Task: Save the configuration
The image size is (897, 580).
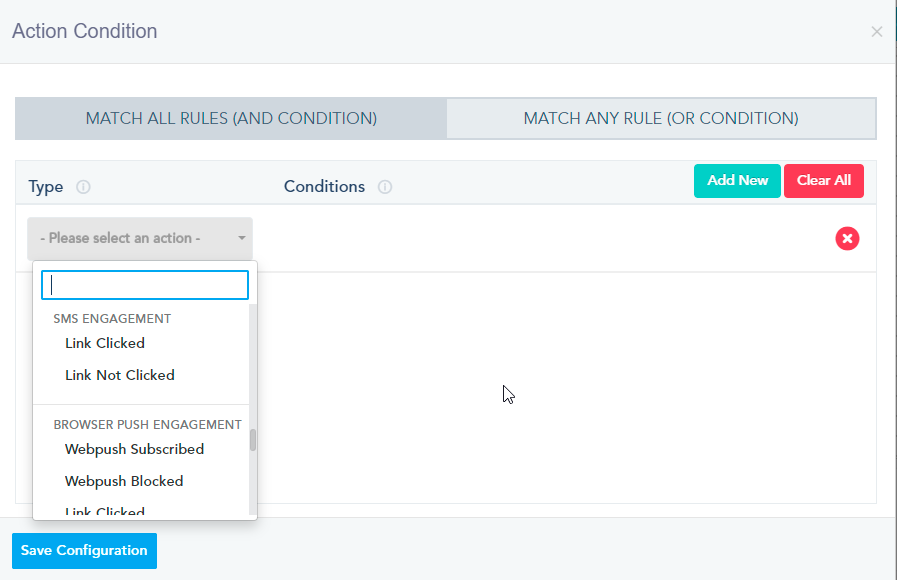Action: tap(84, 551)
